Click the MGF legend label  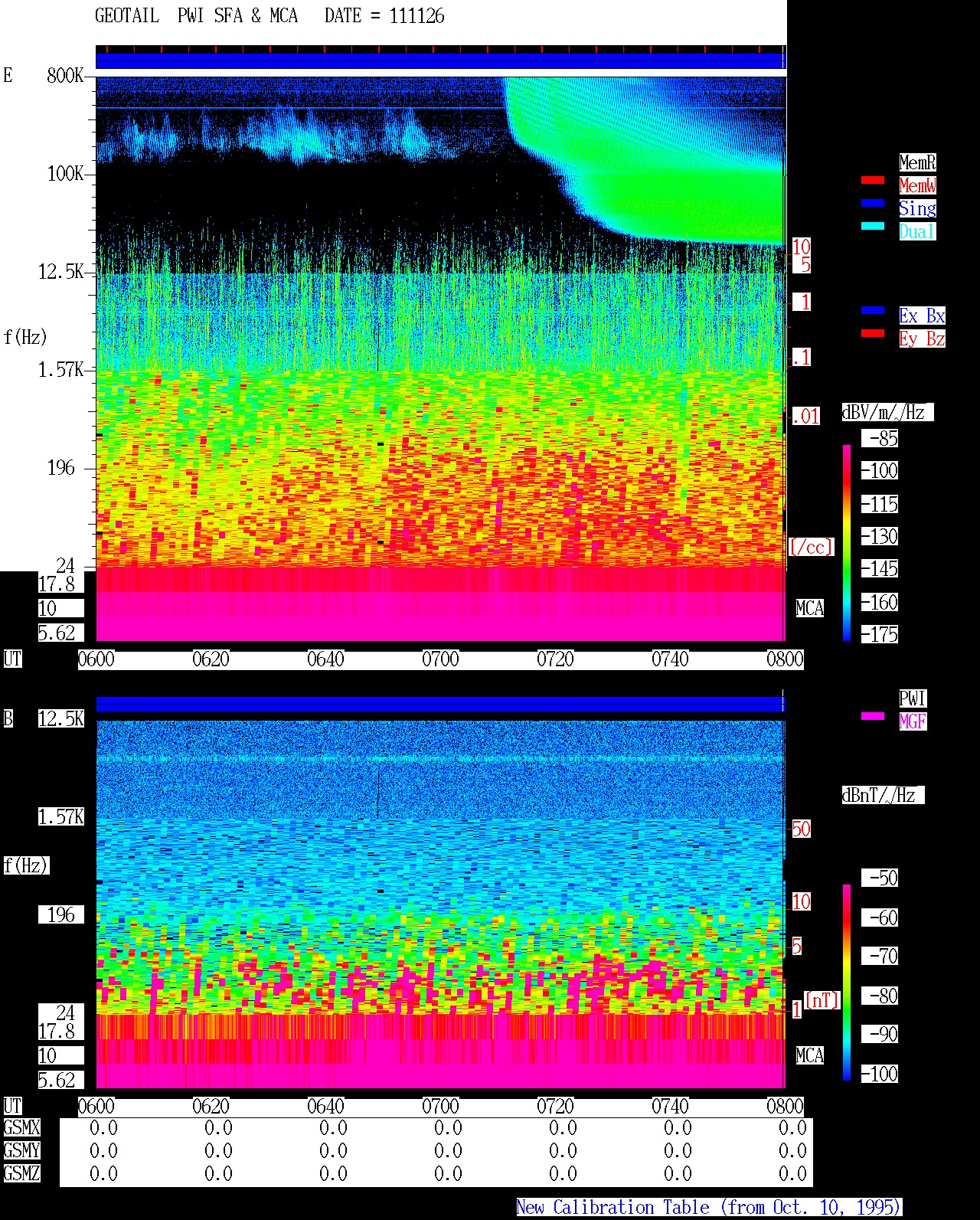pyautogui.click(x=913, y=721)
